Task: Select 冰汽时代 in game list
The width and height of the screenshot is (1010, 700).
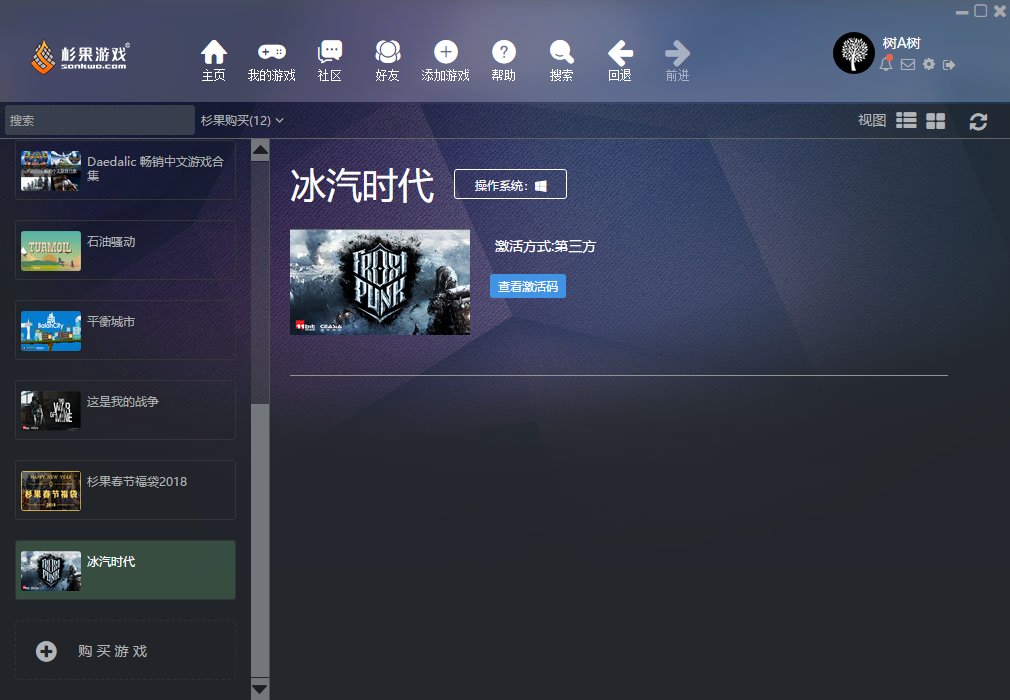Action: point(126,570)
